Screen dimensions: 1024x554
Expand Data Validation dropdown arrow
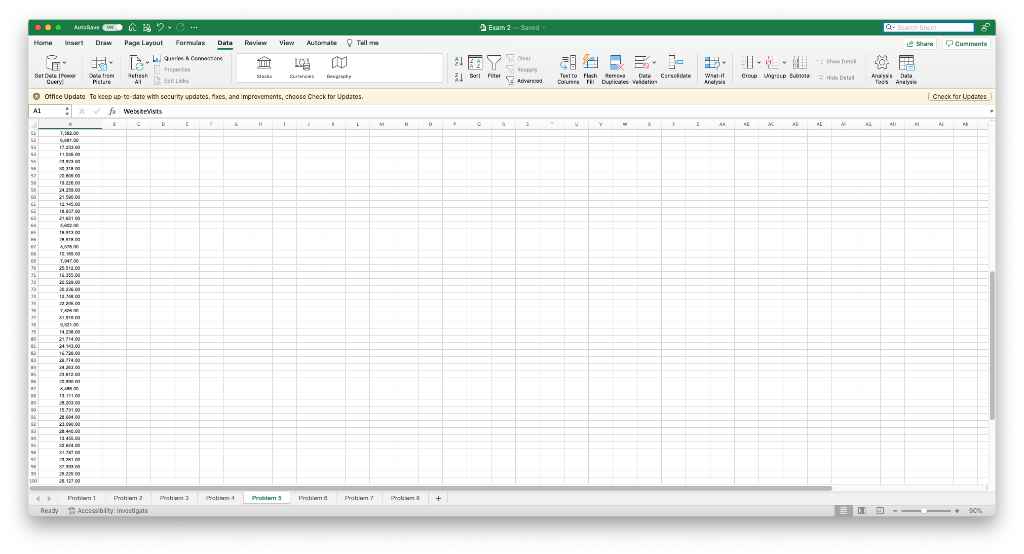click(x=654, y=63)
